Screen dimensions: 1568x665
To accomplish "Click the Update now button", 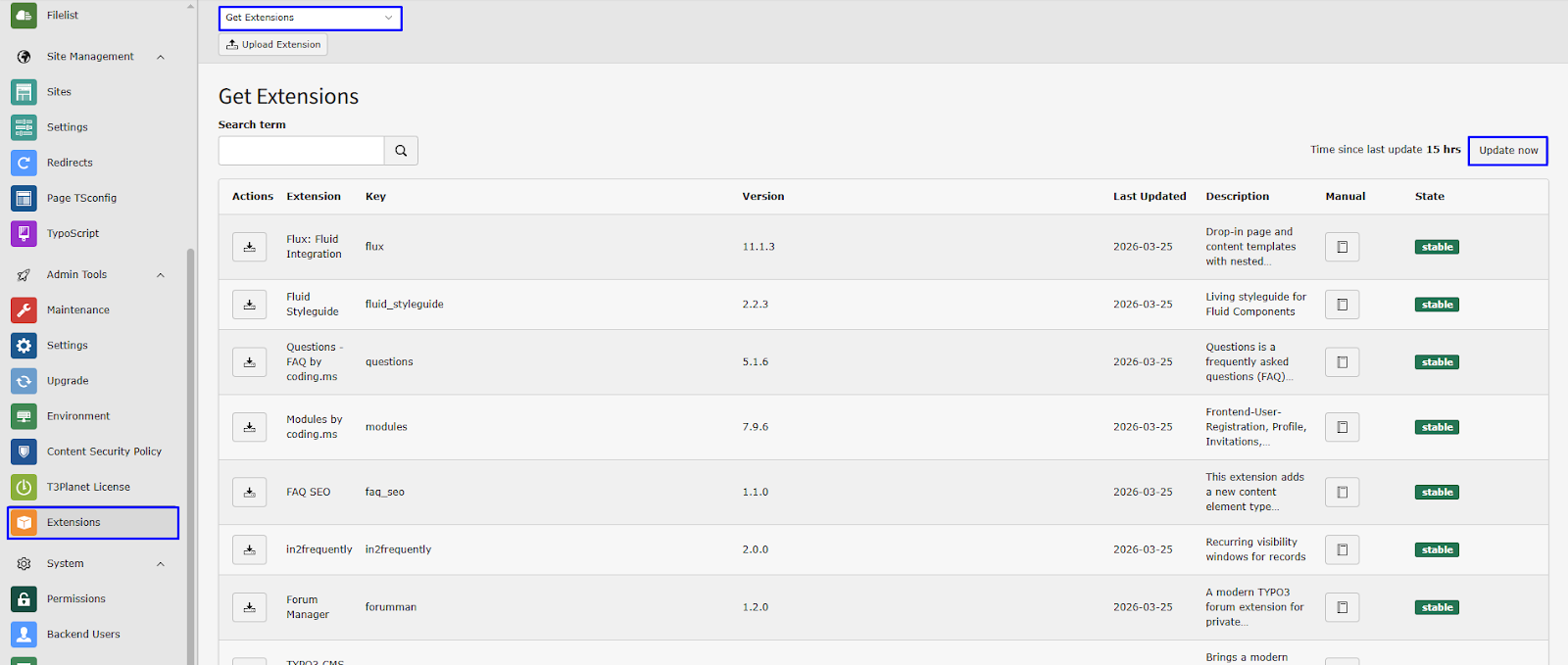I will (1507, 151).
